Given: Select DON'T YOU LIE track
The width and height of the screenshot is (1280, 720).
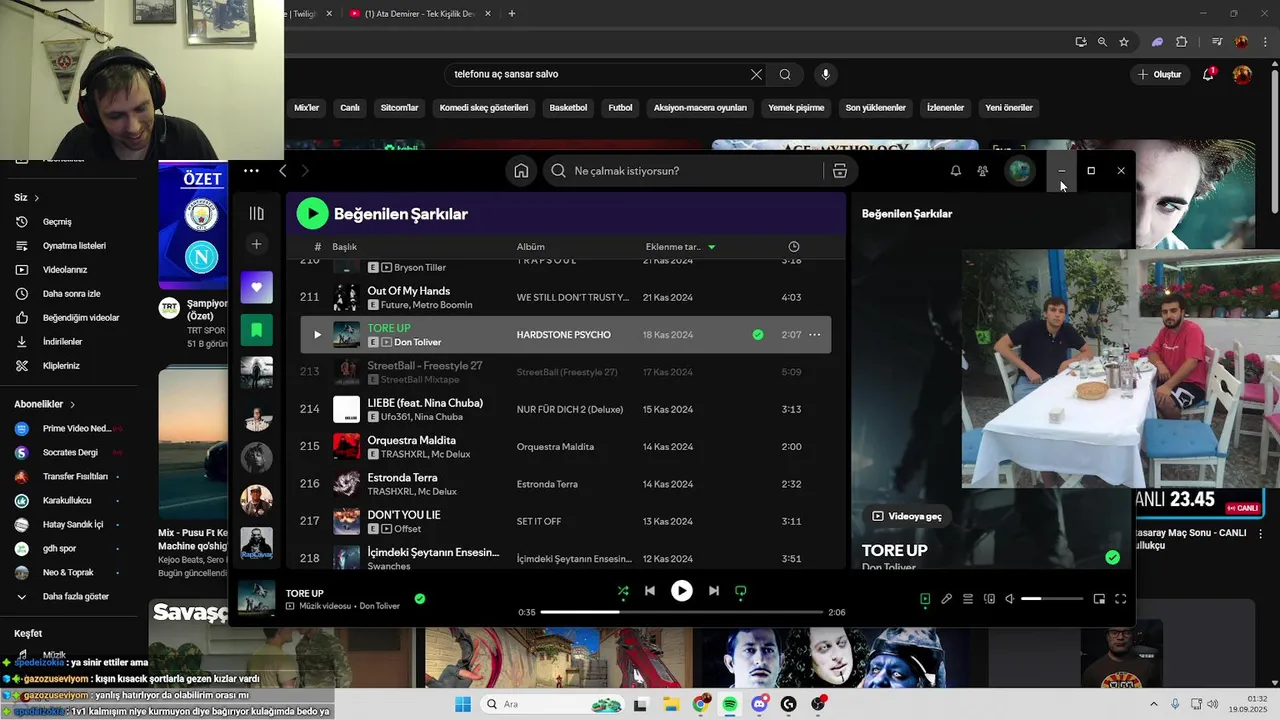Looking at the screenshot, I should pos(404,515).
